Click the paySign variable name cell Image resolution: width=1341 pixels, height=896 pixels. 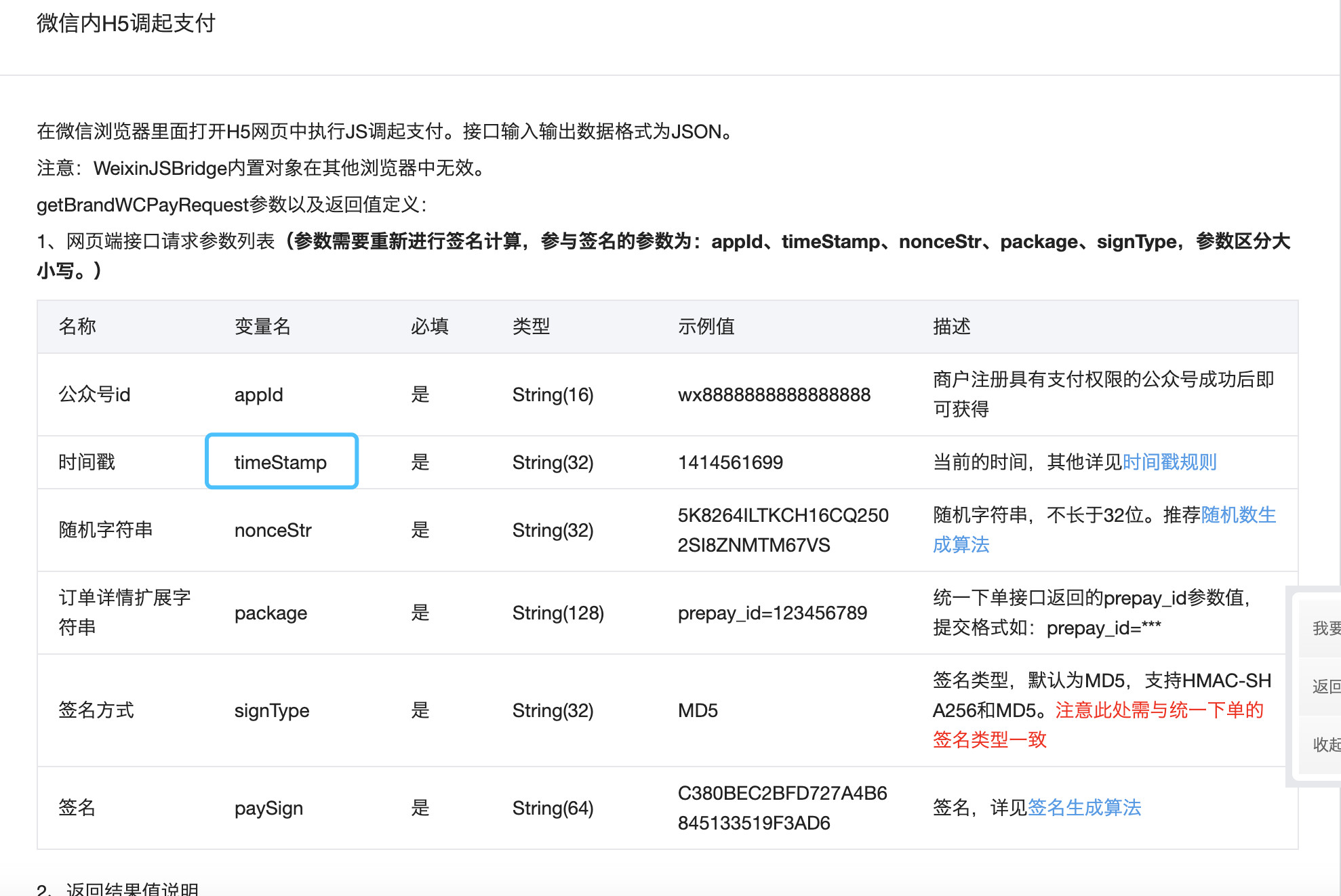pyautogui.click(x=268, y=808)
